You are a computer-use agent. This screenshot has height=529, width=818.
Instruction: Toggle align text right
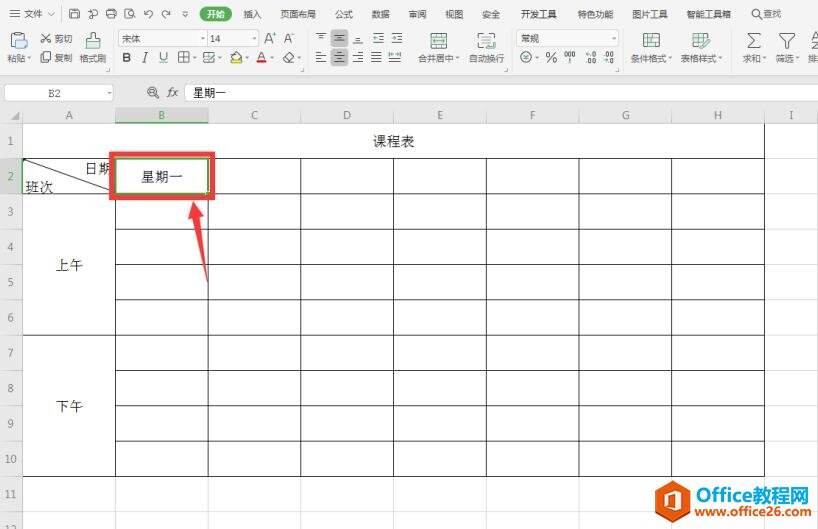(x=358, y=57)
